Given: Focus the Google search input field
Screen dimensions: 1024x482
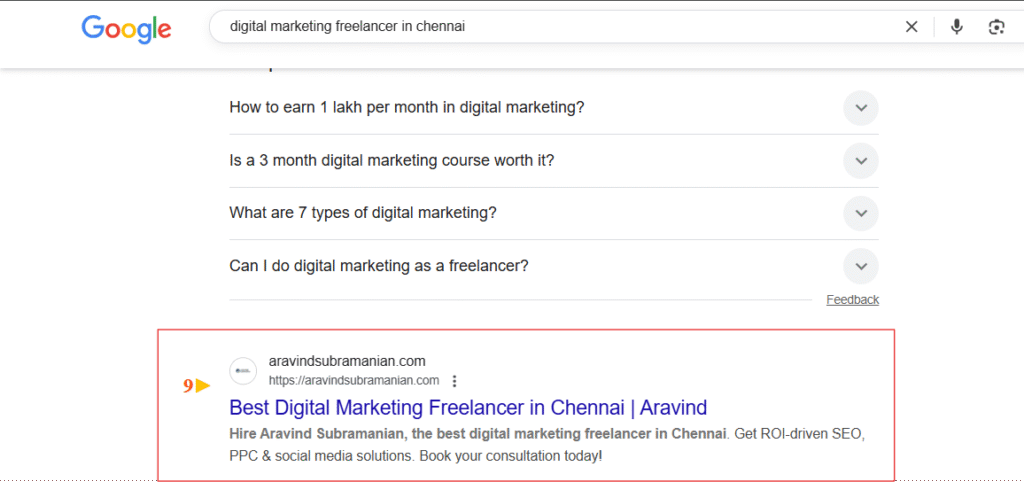Looking at the screenshot, I should (550, 27).
